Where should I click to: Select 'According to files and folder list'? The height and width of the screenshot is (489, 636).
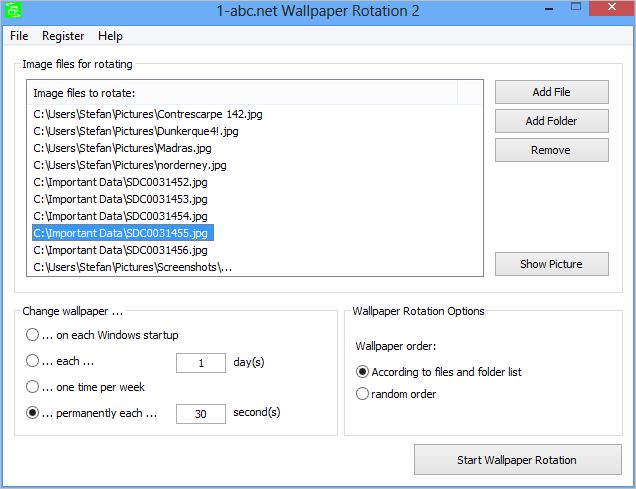click(363, 372)
